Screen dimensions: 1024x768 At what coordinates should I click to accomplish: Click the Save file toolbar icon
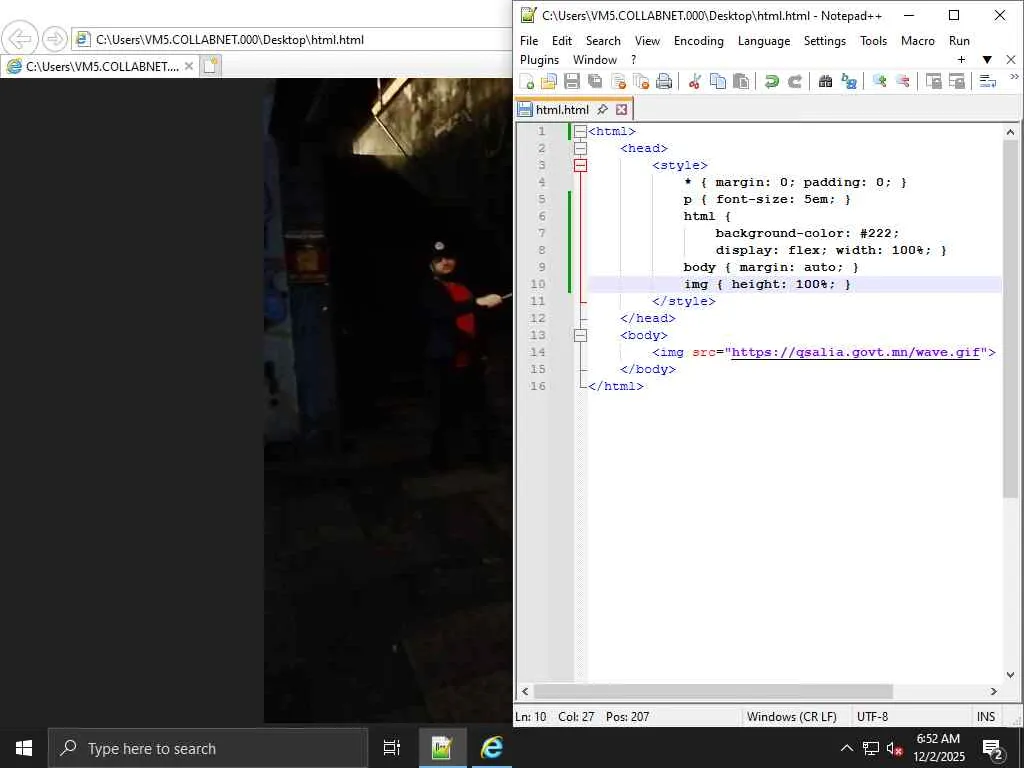point(572,82)
